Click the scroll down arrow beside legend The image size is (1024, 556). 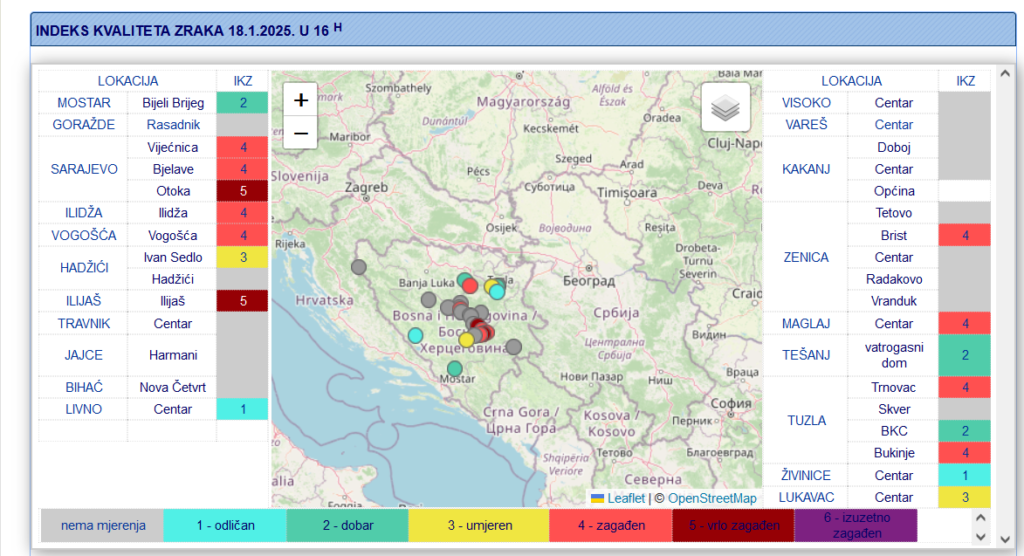[x=979, y=534]
